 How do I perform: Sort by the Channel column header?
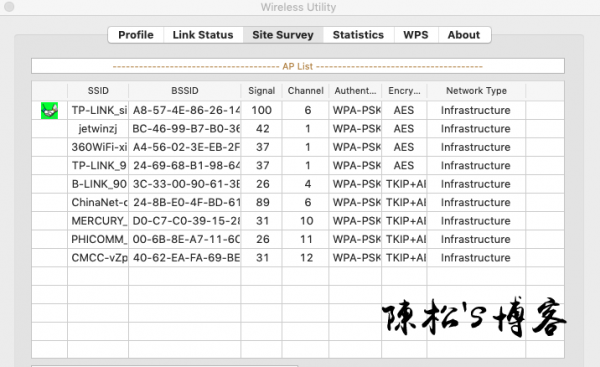click(305, 91)
